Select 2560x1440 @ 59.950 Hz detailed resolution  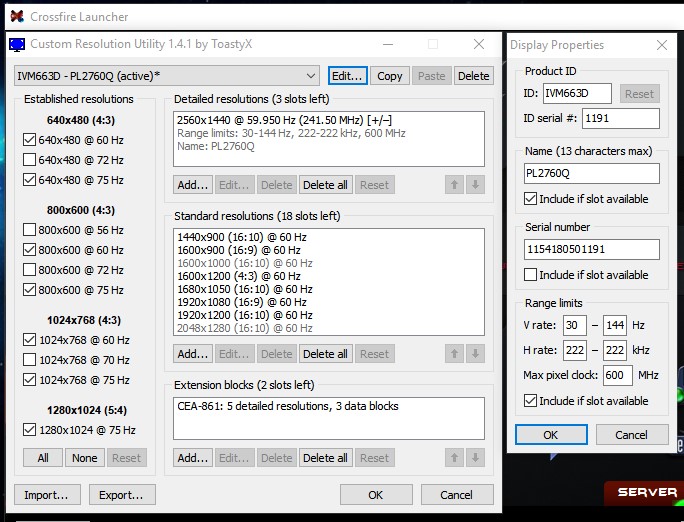(x=284, y=120)
